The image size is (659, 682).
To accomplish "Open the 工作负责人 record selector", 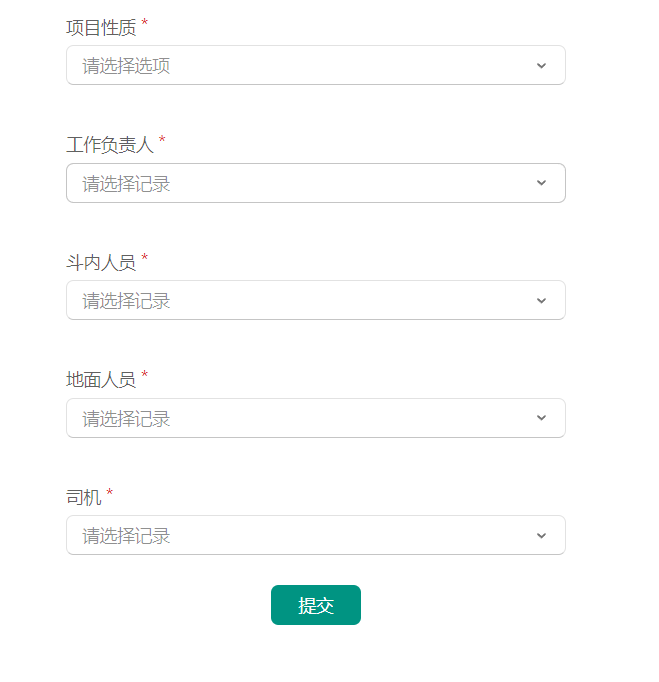I will tap(316, 183).
